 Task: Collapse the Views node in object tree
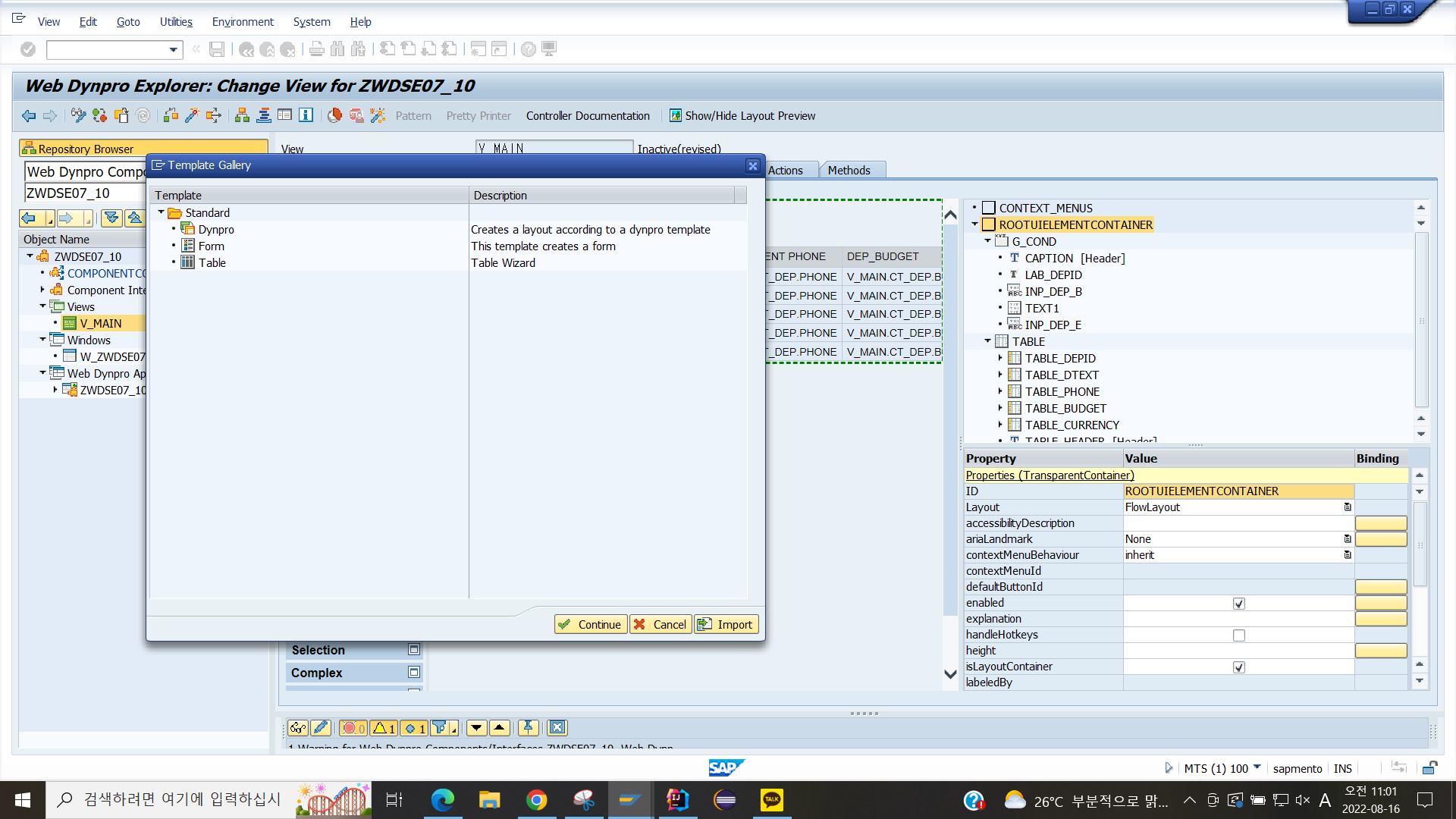[x=42, y=306]
